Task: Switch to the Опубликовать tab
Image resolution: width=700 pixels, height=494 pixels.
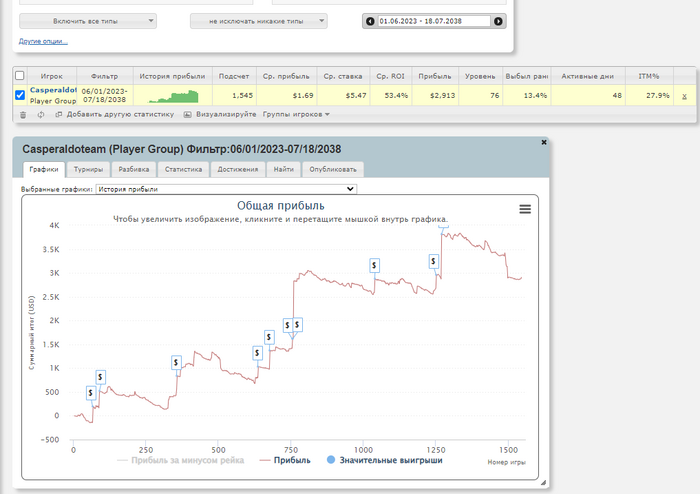Action: point(333,169)
